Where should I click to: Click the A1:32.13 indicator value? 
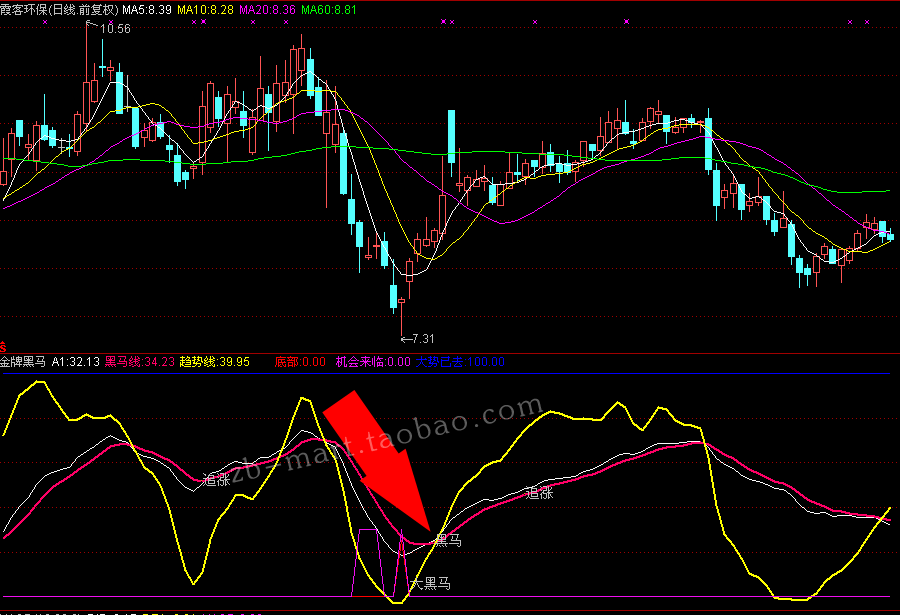click(75, 362)
